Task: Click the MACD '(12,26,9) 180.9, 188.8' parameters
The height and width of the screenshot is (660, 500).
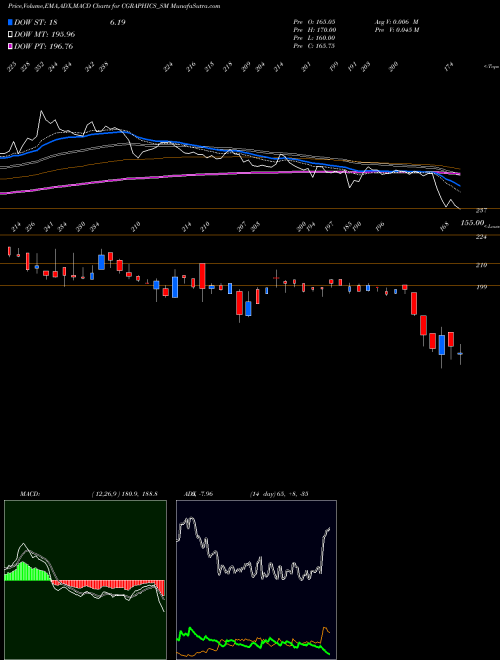Action: pos(124,494)
